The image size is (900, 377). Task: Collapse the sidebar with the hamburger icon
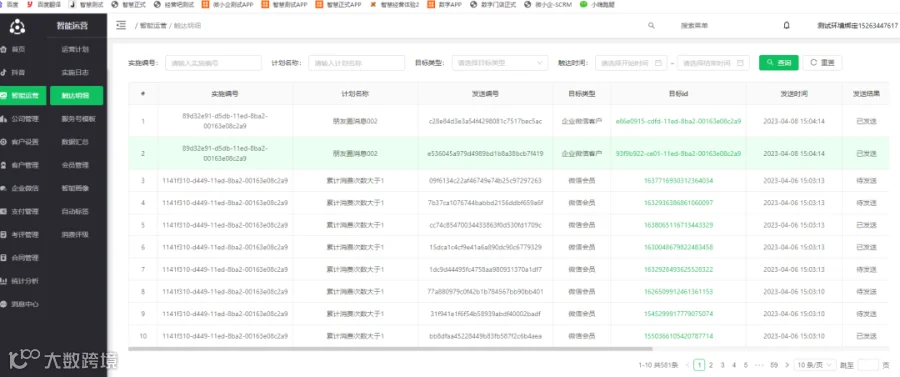tap(121, 25)
